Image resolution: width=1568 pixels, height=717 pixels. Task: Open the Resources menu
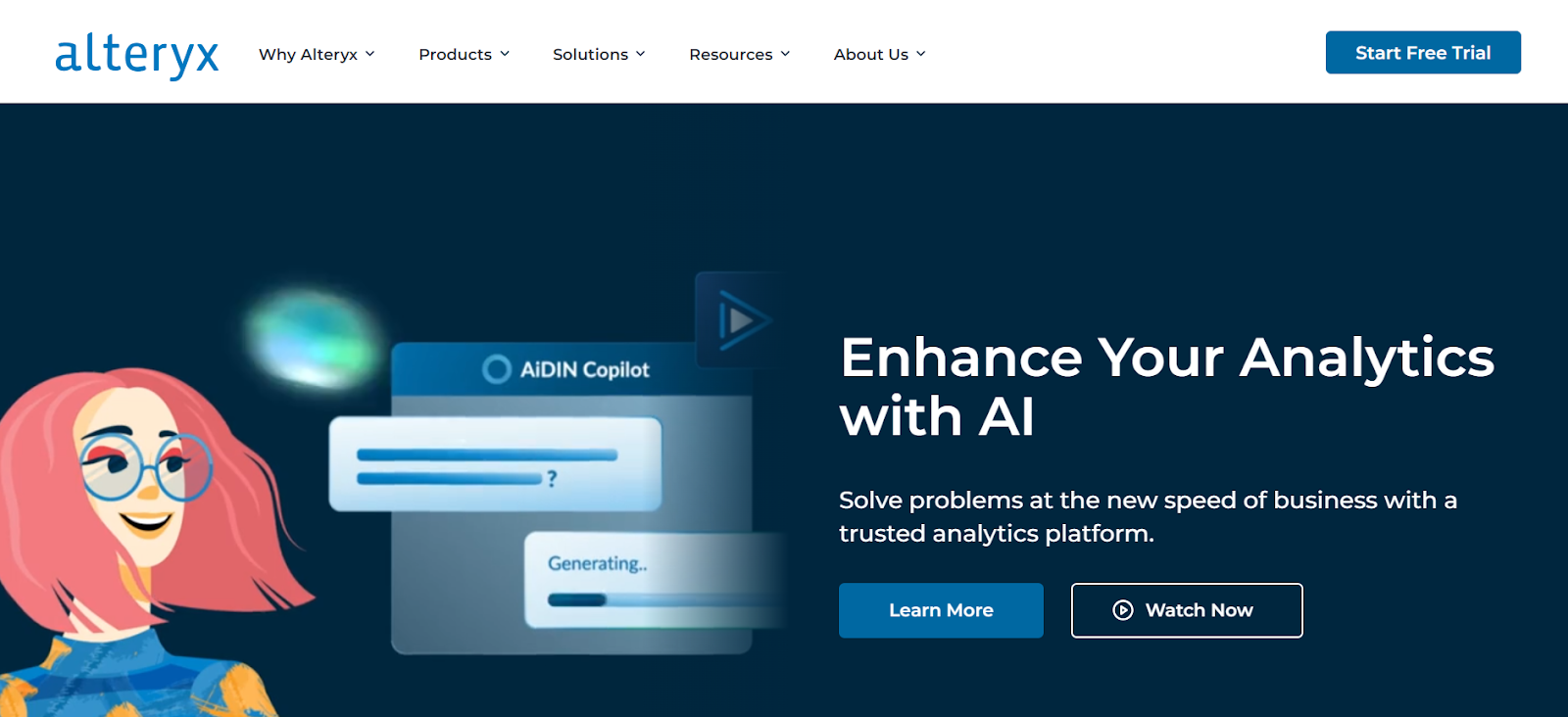(730, 55)
